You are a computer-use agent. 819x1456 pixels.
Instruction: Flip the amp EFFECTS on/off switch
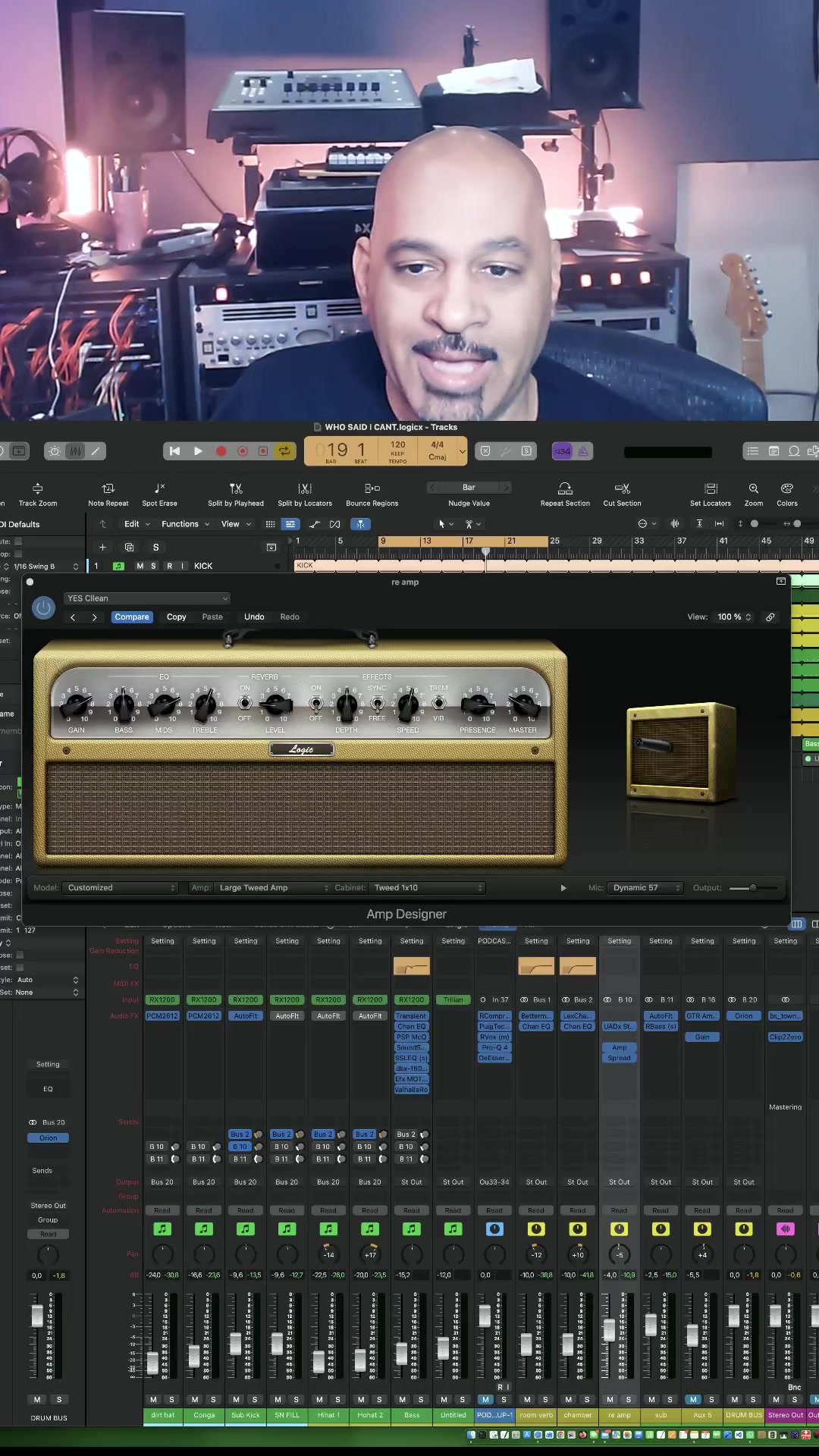(315, 704)
